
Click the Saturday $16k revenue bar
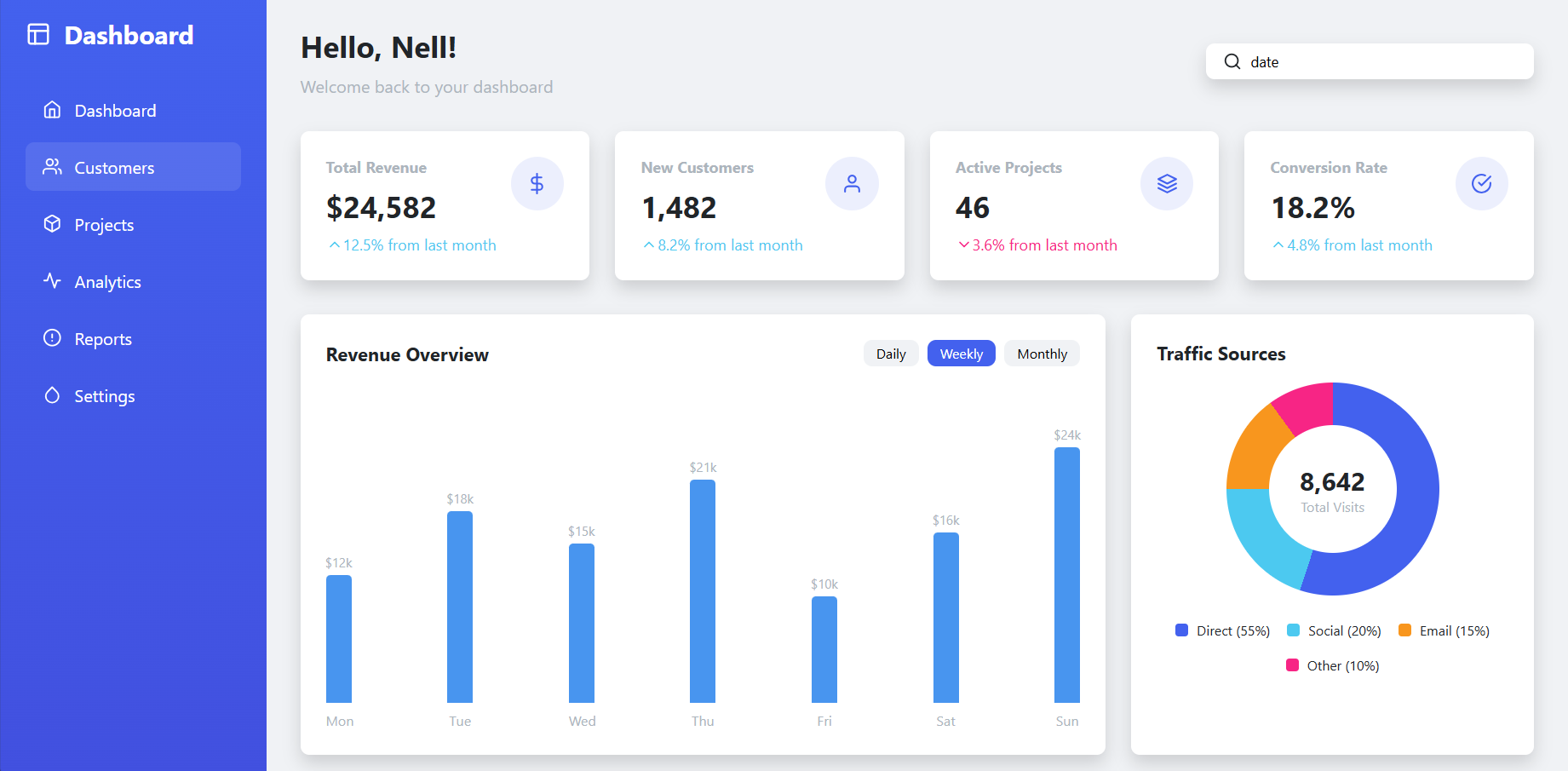tap(946, 618)
